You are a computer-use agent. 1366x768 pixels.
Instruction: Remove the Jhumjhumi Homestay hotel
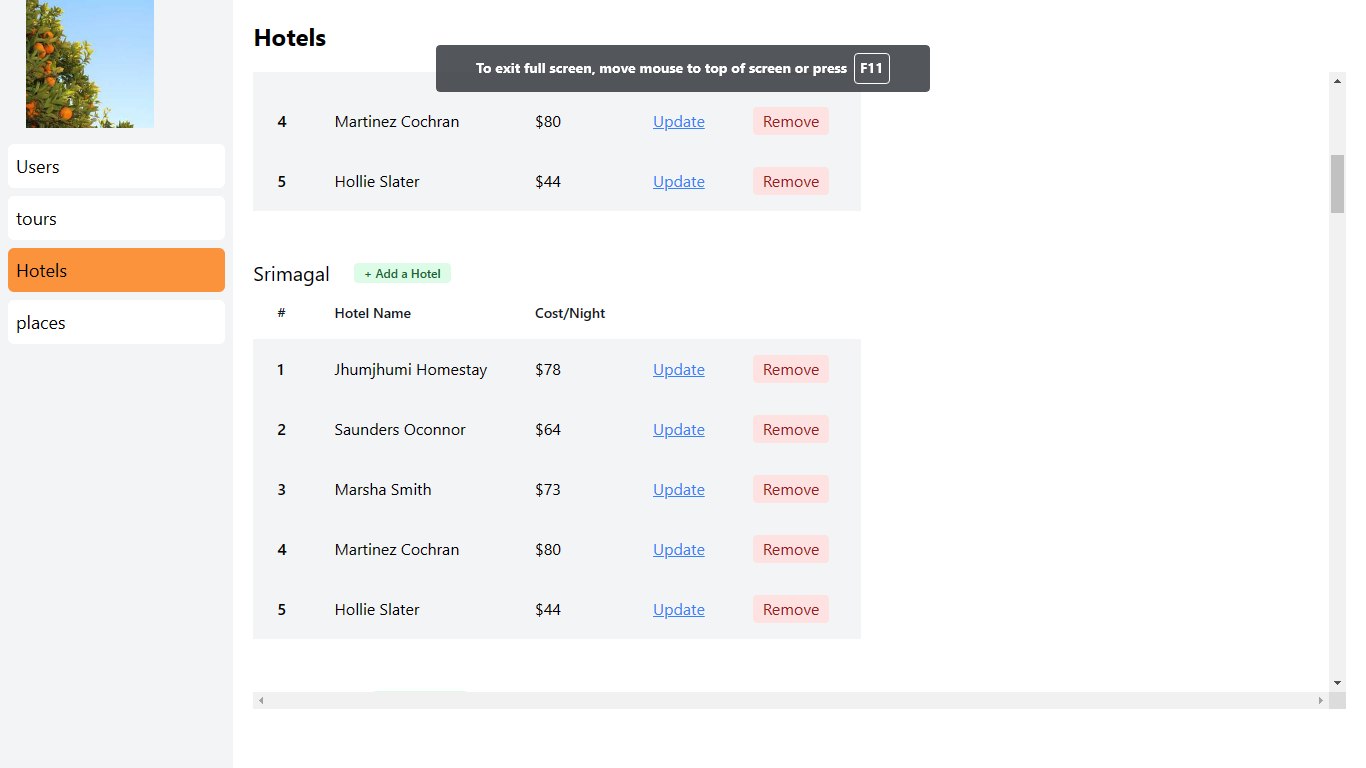coord(790,369)
